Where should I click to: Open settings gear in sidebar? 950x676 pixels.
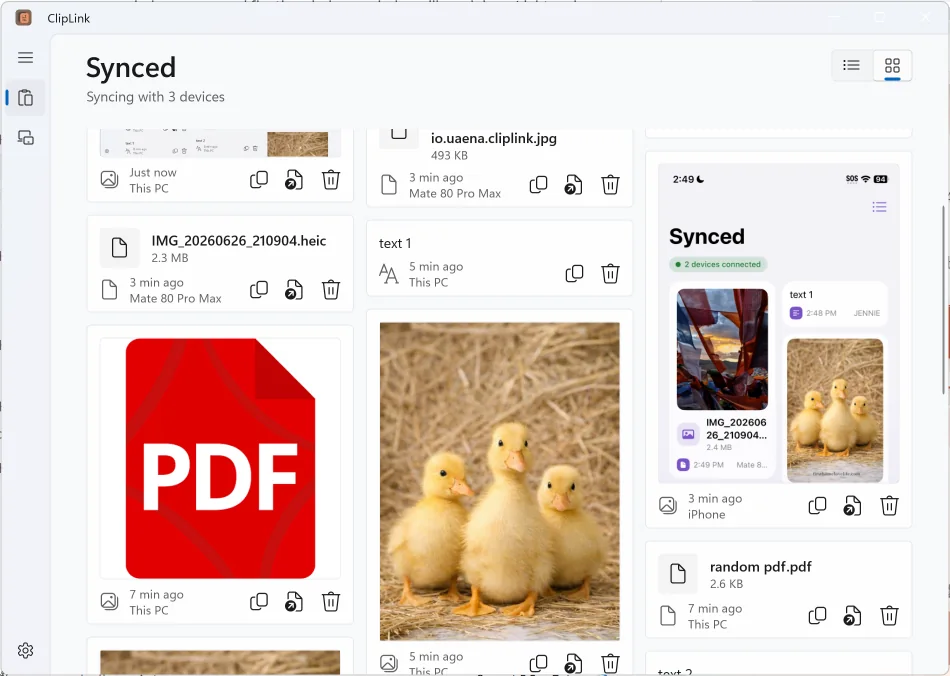point(25,650)
